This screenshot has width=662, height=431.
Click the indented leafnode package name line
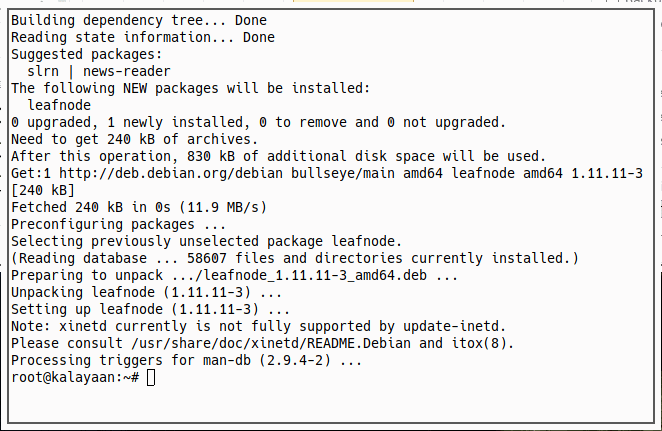pyautogui.click(x=61, y=104)
